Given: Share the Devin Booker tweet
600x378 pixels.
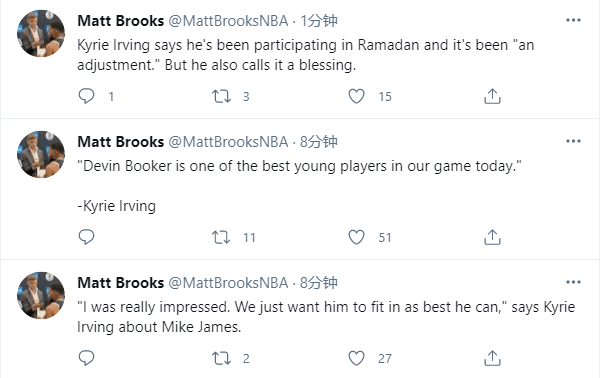Looking at the screenshot, I should 492,237.
